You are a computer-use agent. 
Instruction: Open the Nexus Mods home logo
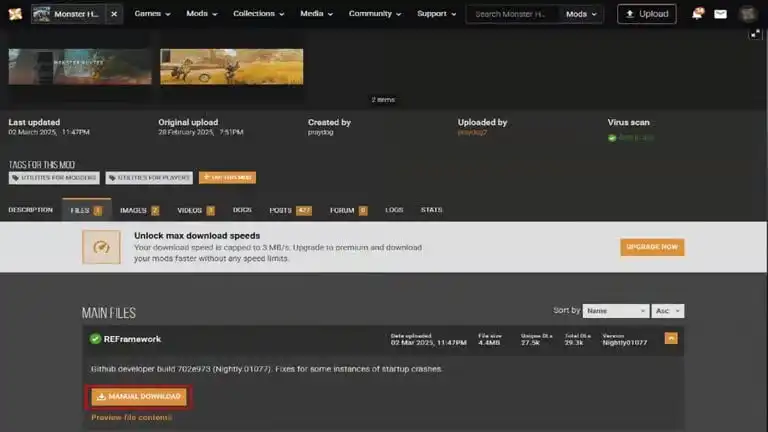click(15, 14)
